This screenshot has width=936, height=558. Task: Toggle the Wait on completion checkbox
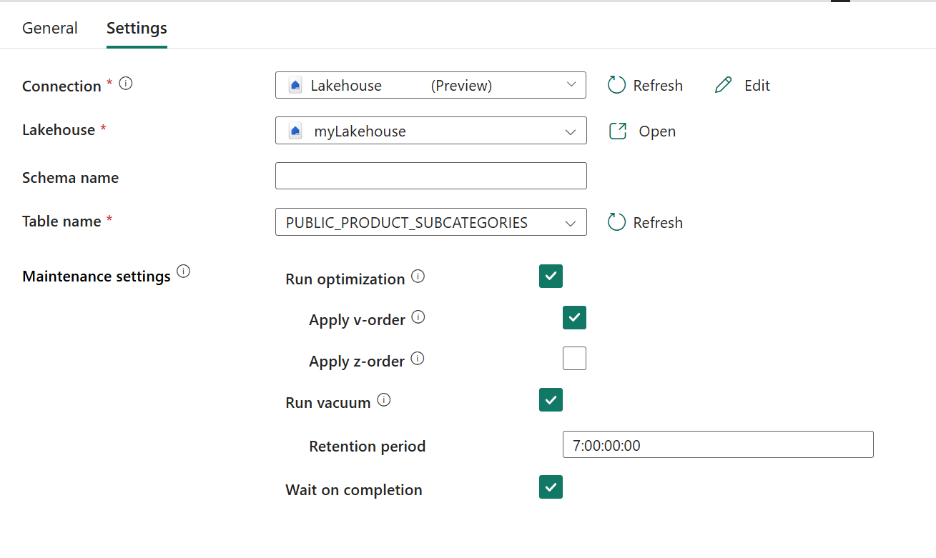pyautogui.click(x=550, y=487)
